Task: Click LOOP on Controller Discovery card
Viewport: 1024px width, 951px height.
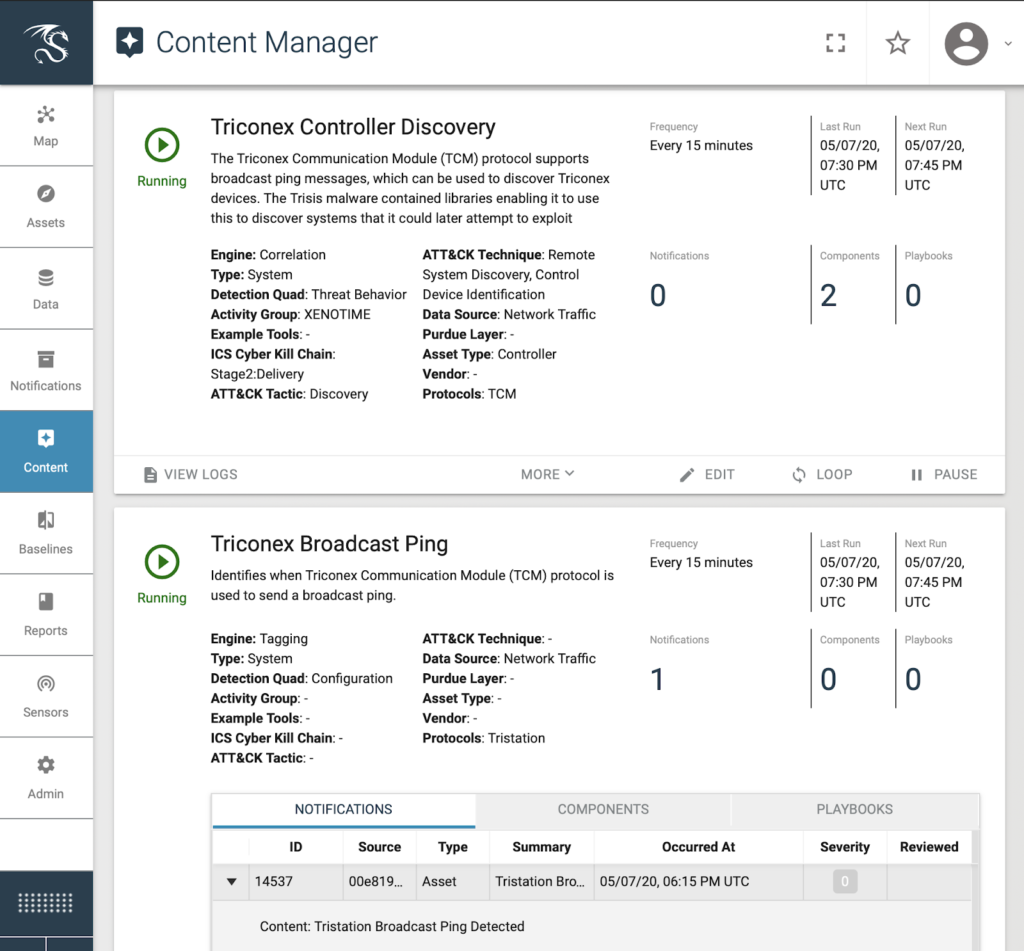Action: [x=822, y=474]
